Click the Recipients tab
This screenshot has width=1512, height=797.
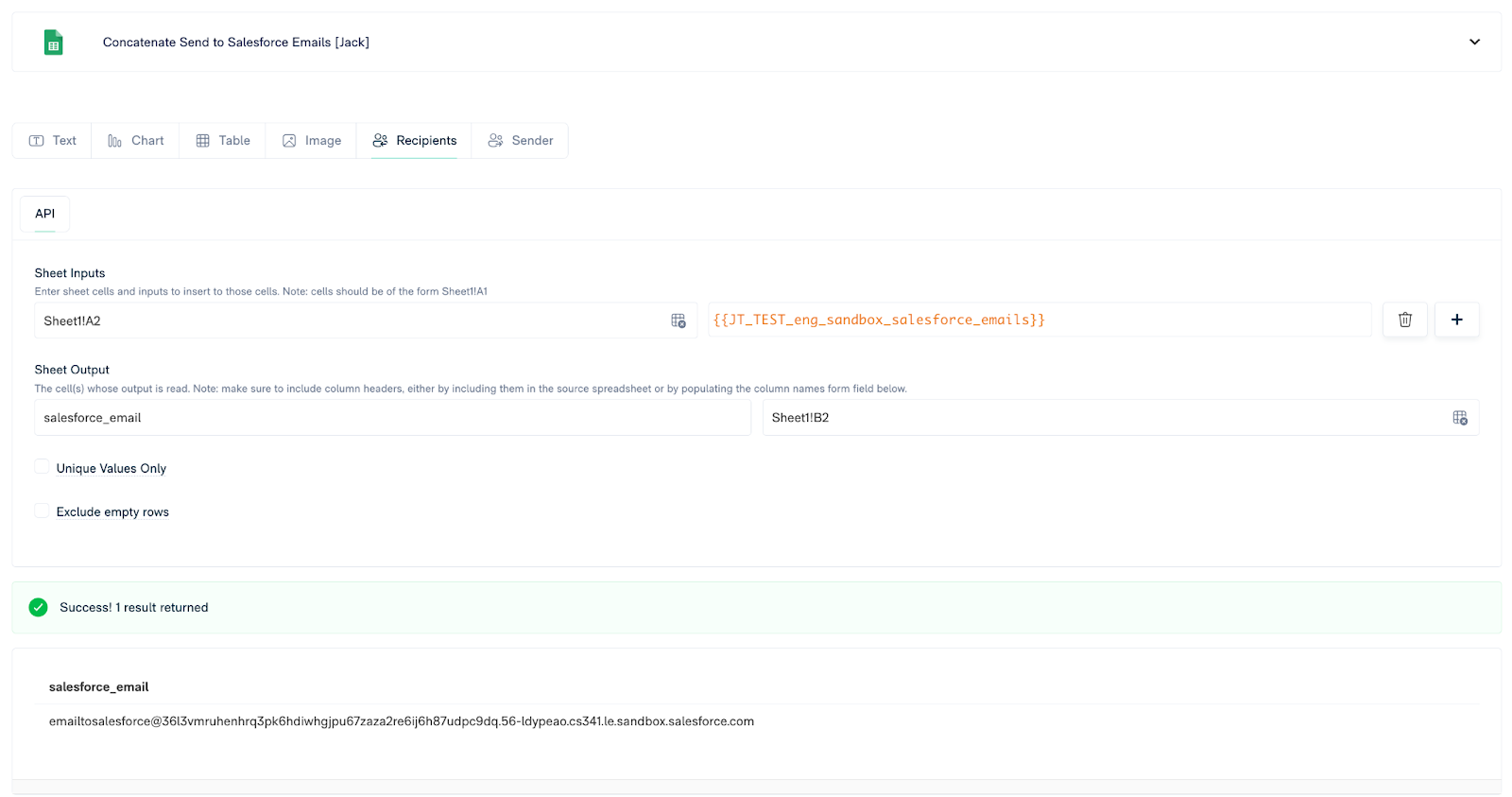414,141
